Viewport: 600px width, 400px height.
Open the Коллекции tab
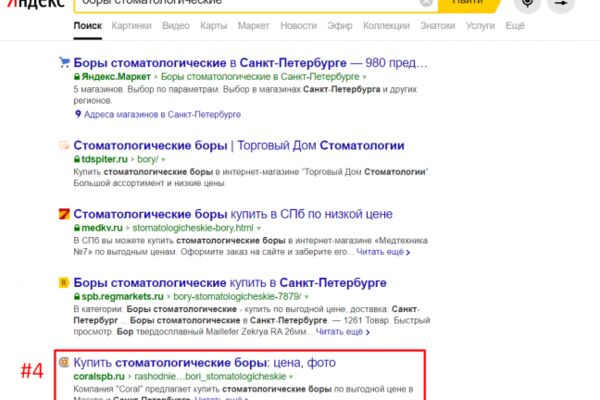[x=386, y=26]
